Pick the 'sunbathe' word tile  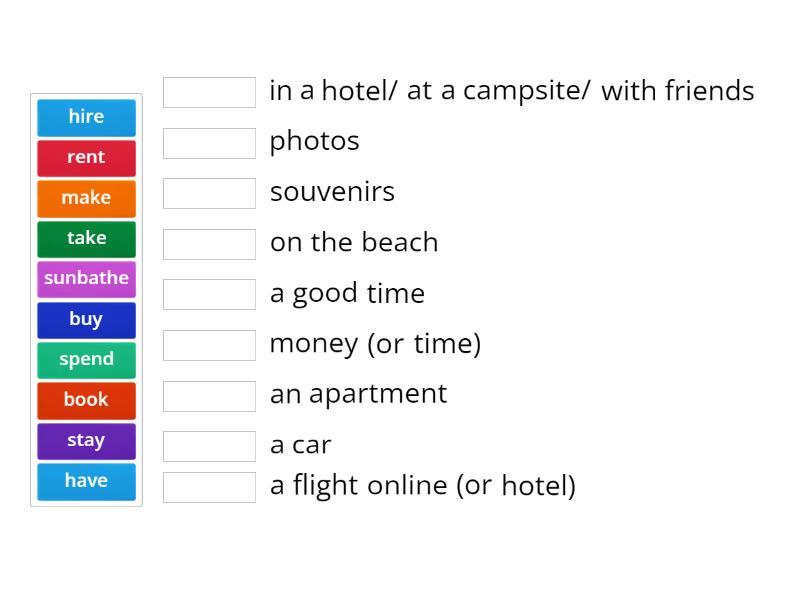86,279
